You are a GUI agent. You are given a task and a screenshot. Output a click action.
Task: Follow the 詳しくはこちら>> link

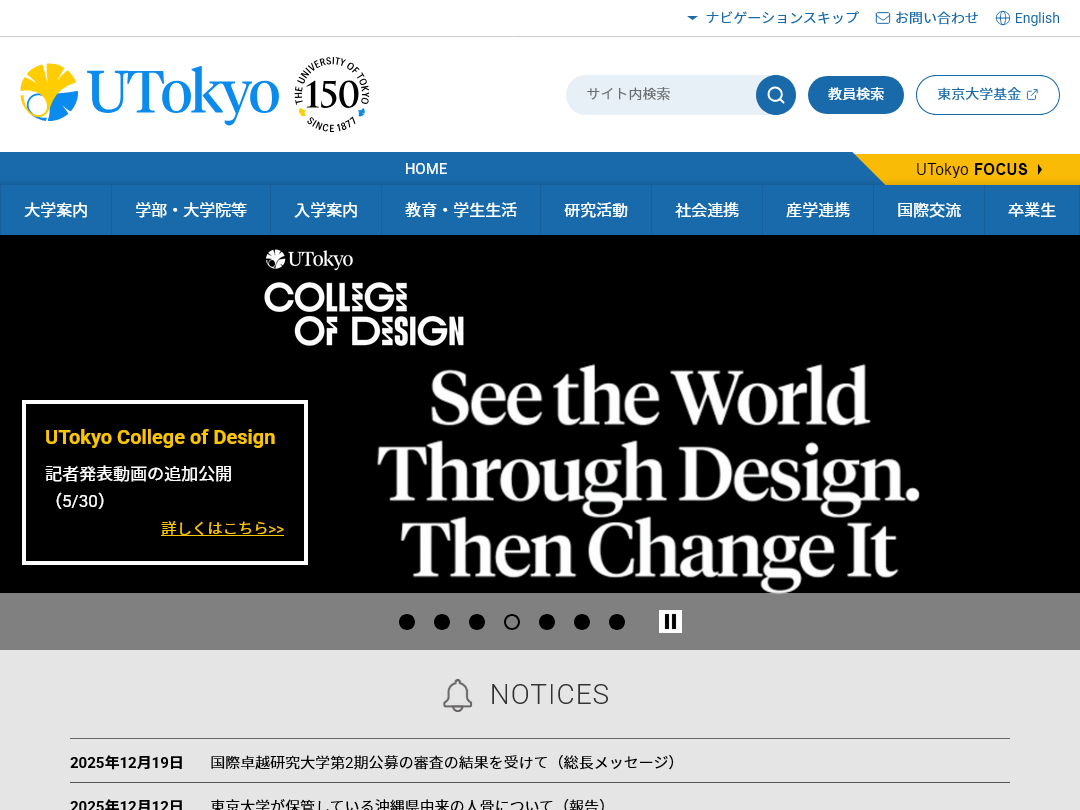tap(223, 528)
